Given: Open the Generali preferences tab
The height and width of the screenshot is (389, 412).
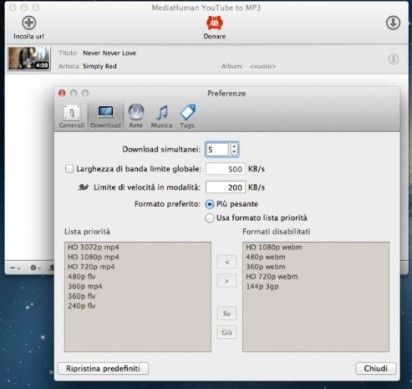Looking at the screenshot, I should 72,116.
